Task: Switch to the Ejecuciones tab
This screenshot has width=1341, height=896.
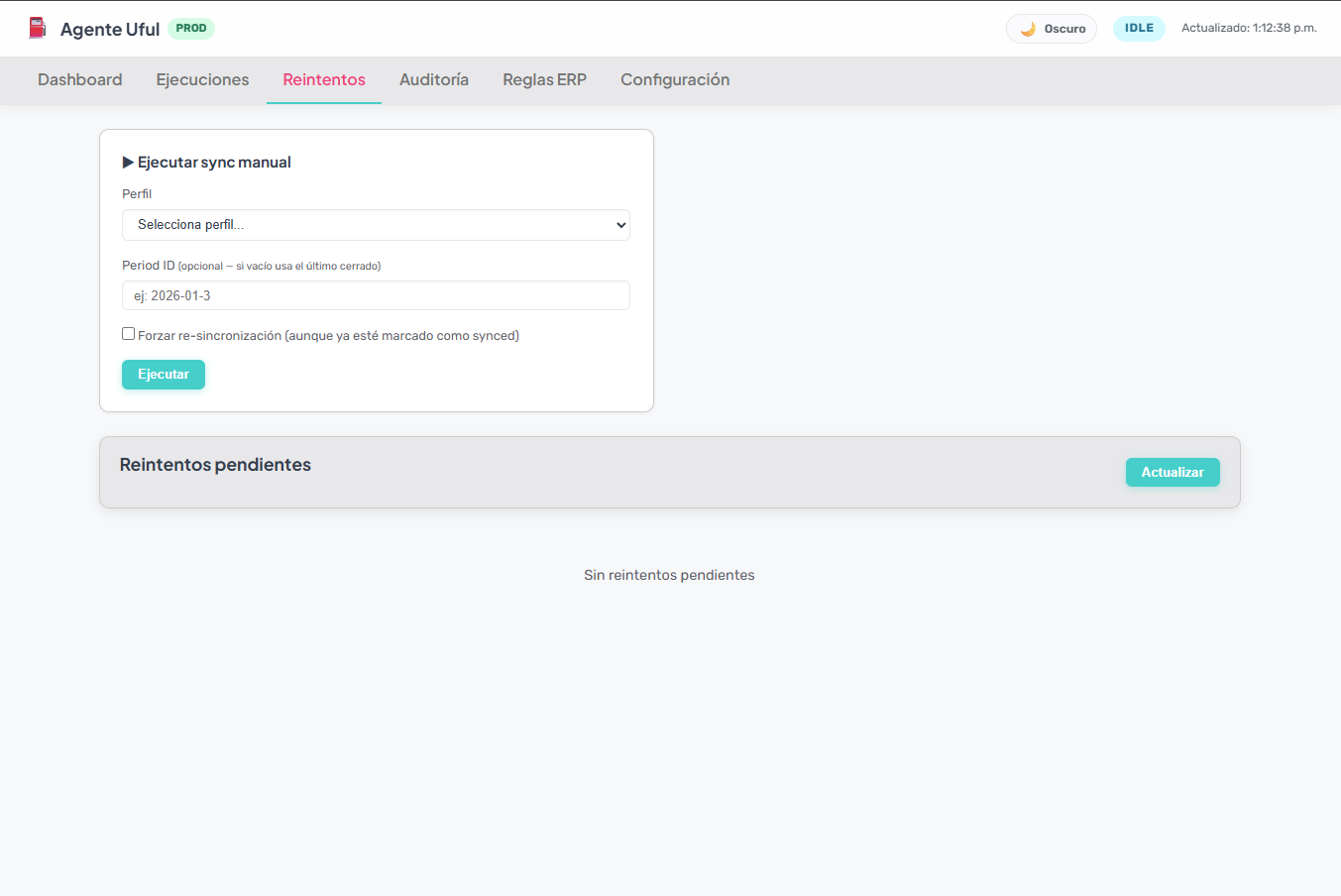Action: click(x=202, y=79)
